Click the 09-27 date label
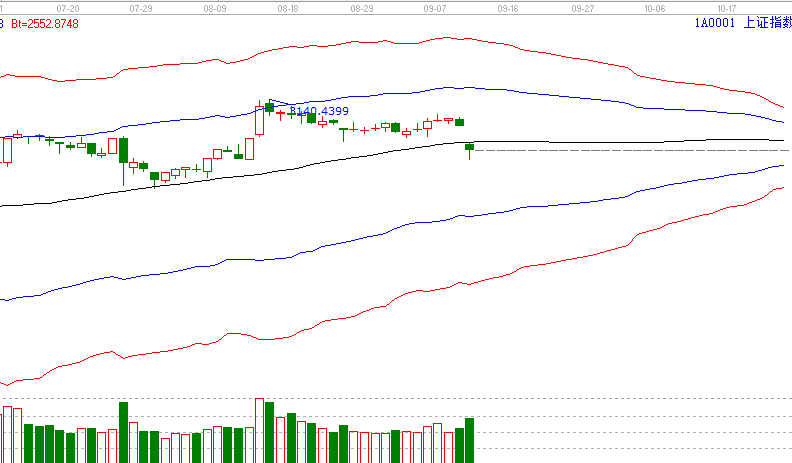 point(582,6)
